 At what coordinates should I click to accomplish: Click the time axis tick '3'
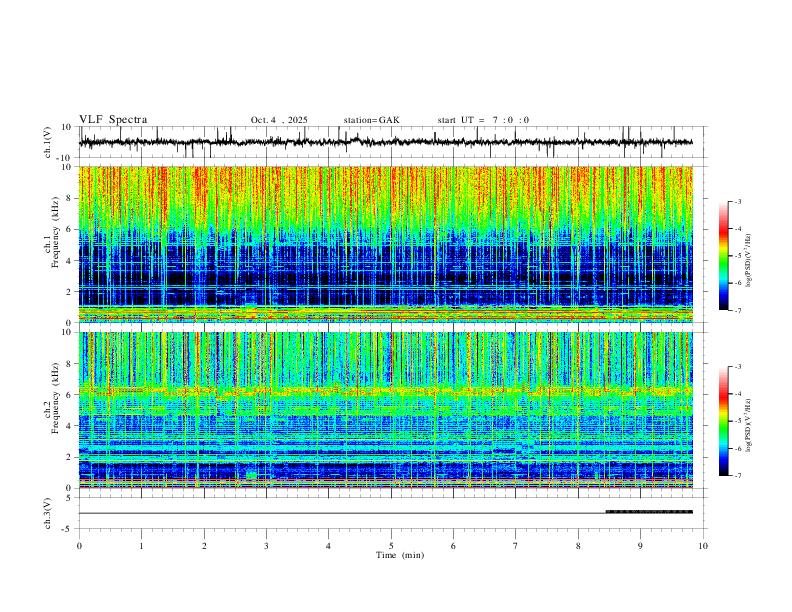pyautogui.click(x=266, y=546)
